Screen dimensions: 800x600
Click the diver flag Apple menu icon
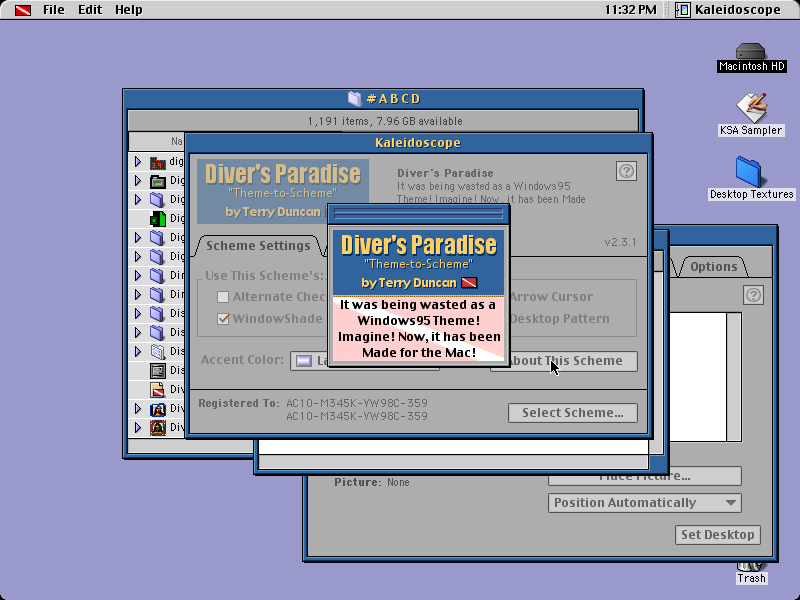[x=22, y=10]
